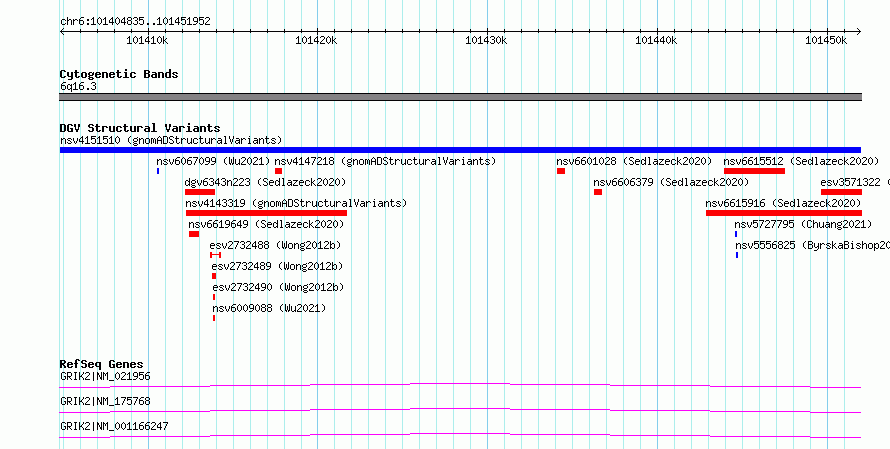
Task: Click the 101440k ruler tick label
Action: tap(656, 41)
